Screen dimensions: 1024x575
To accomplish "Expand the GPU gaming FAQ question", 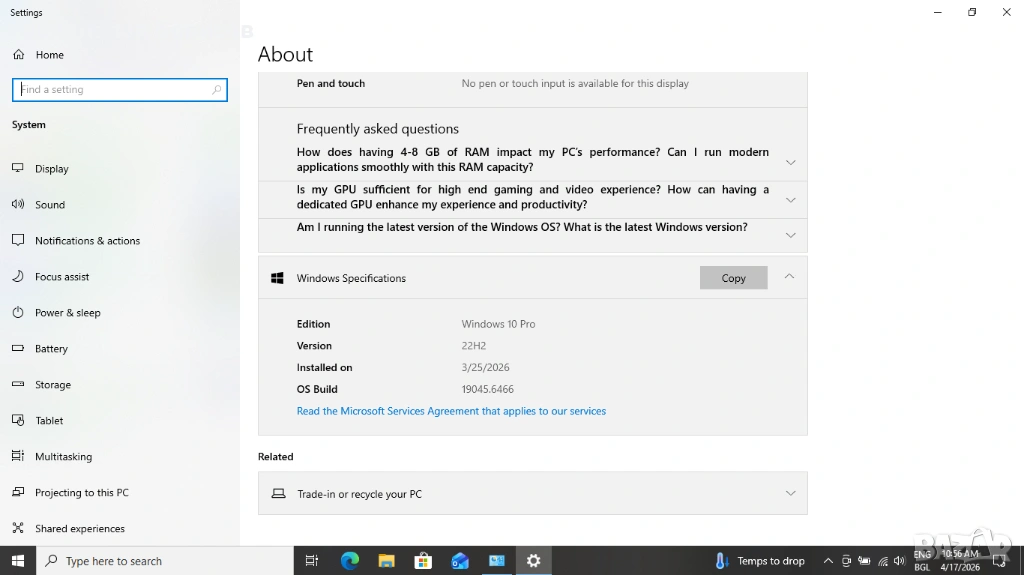I will click(x=790, y=199).
